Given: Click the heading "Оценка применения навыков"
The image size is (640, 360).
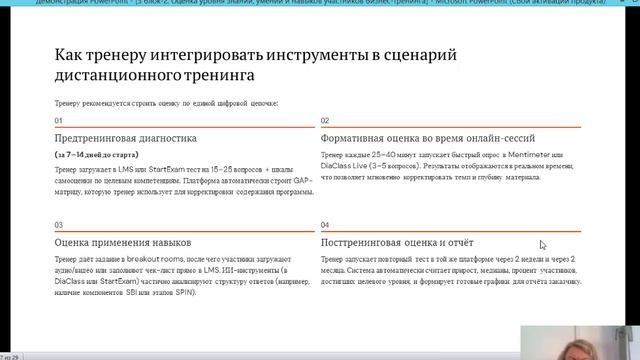Looking at the screenshot, I should [123, 242].
